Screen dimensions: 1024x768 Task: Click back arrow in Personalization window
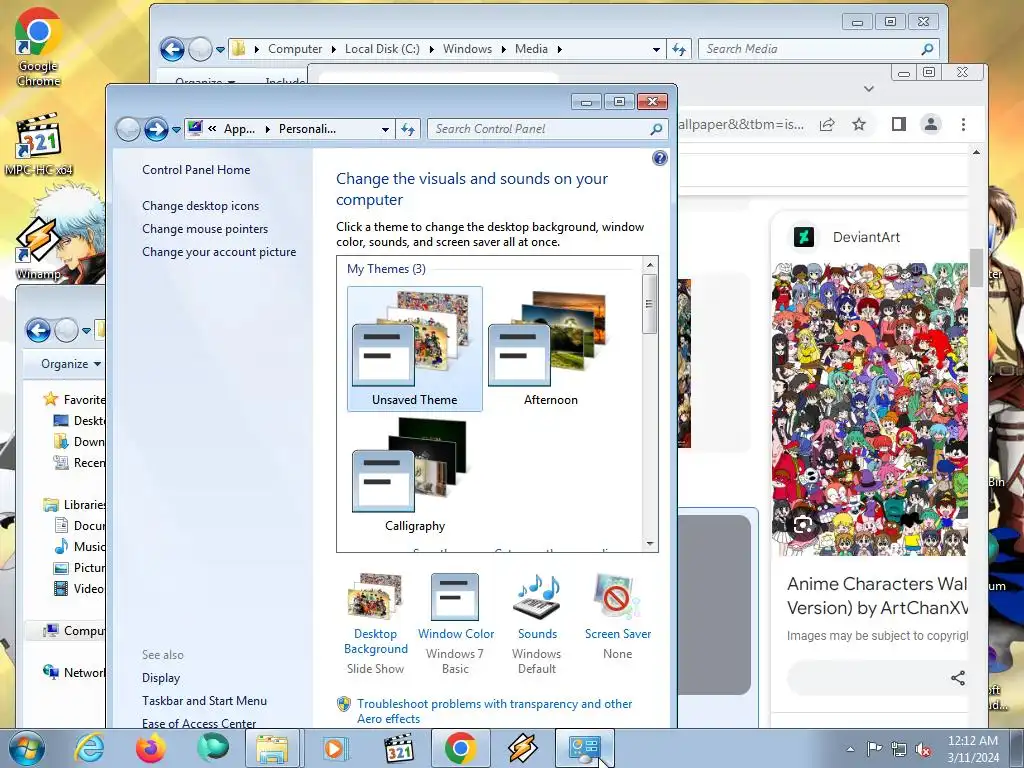point(128,129)
